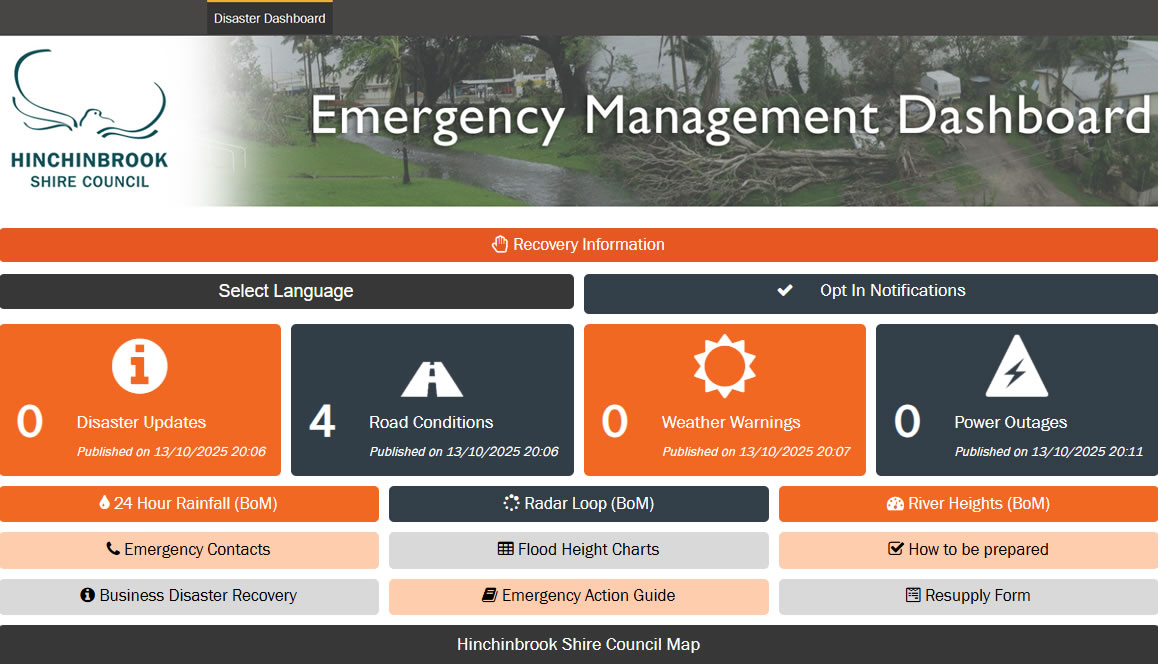Click the phone icon for Emergency Contacts
The width and height of the screenshot is (1158, 664).
pyautogui.click(x=113, y=549)
